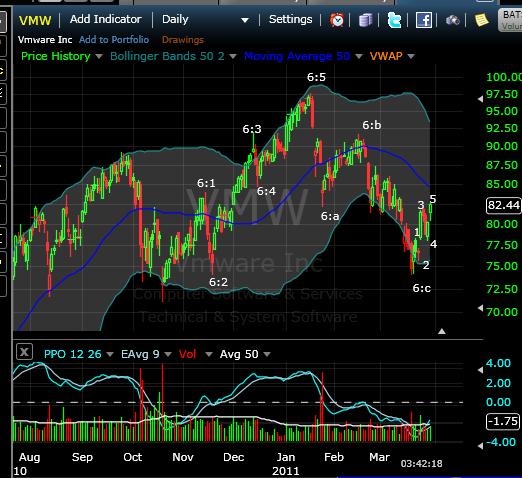Click the 6:3 wave annotation

point(252,129)
